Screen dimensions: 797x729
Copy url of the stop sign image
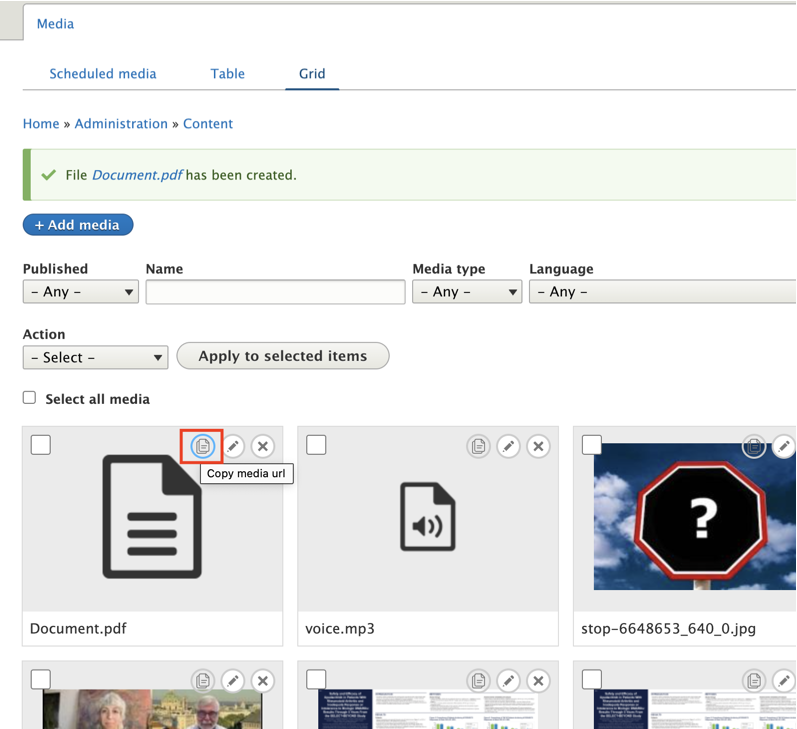click(754, 446)
